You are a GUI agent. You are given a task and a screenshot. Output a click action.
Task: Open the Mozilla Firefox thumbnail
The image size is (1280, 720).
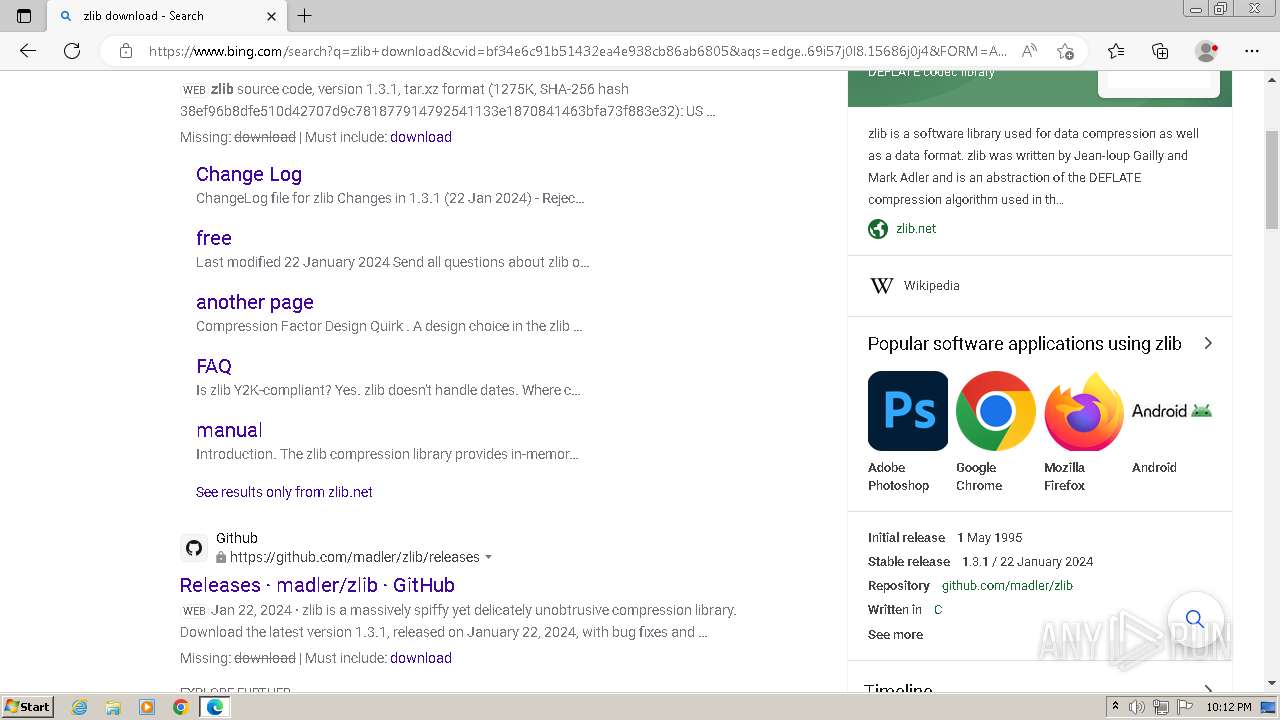(x=1084, y=411)
